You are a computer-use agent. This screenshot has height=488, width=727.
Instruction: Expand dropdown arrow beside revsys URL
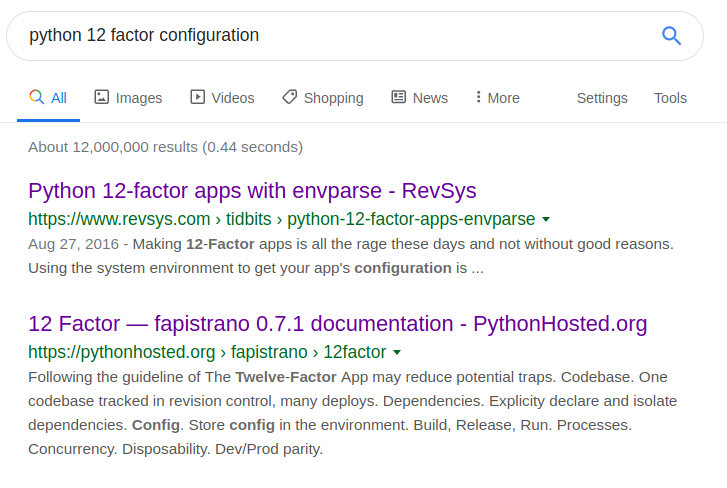(546, 219)
